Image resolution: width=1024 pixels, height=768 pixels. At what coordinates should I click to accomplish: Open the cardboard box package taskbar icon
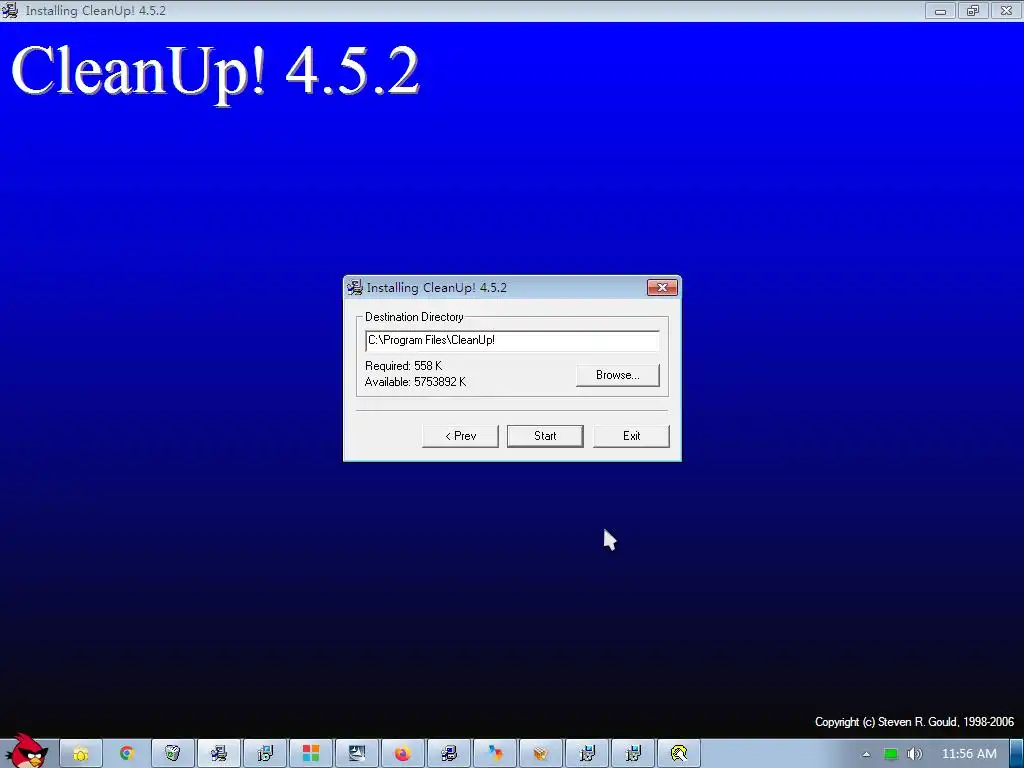point(540,754)
